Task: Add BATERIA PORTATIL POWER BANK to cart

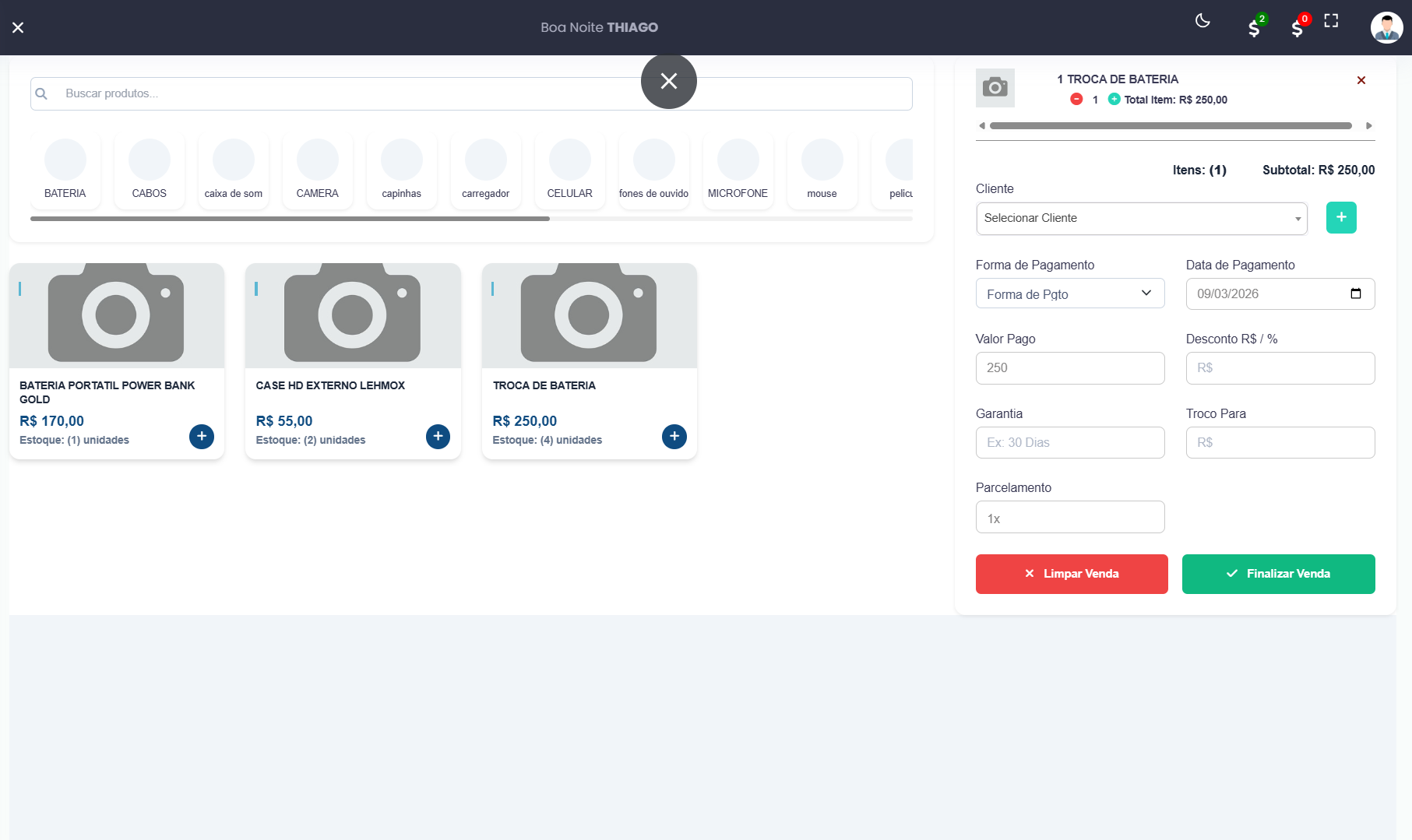Action: [x=202, y=437]
